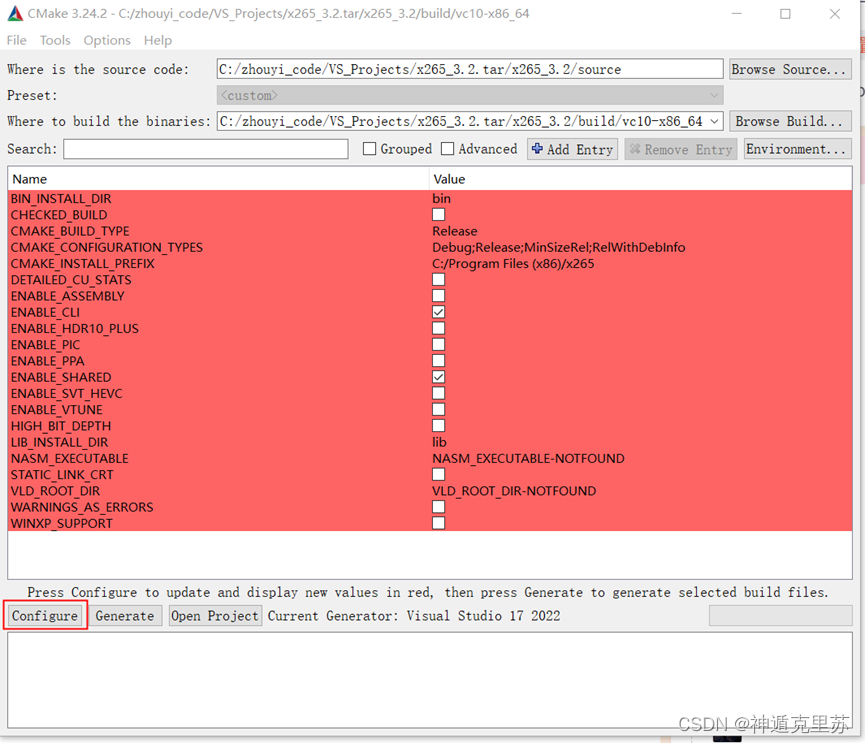
Task: Toggle the Grouped checkbox
Action: (370, 149)
